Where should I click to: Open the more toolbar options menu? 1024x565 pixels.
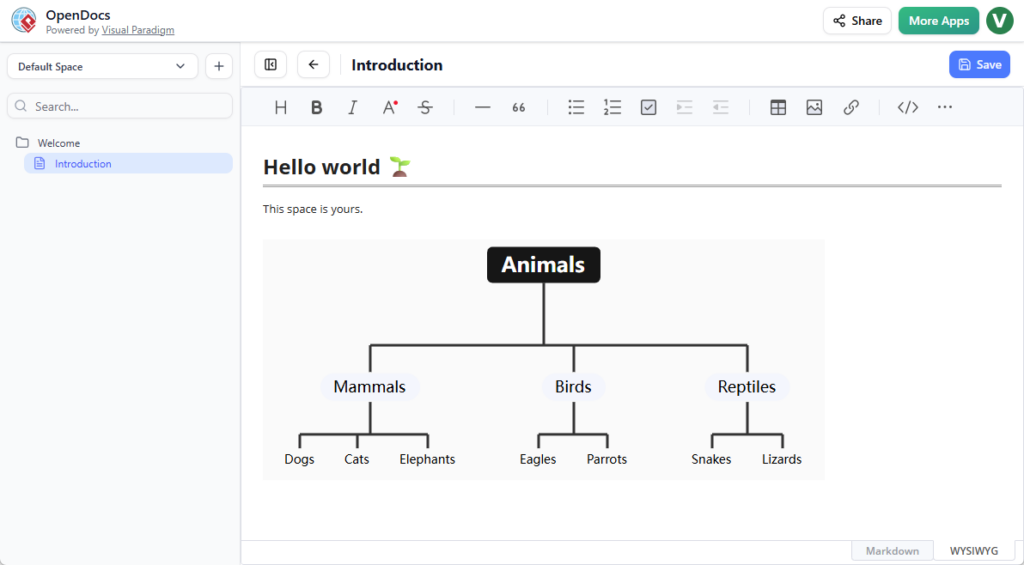click(x=945, y=107)
